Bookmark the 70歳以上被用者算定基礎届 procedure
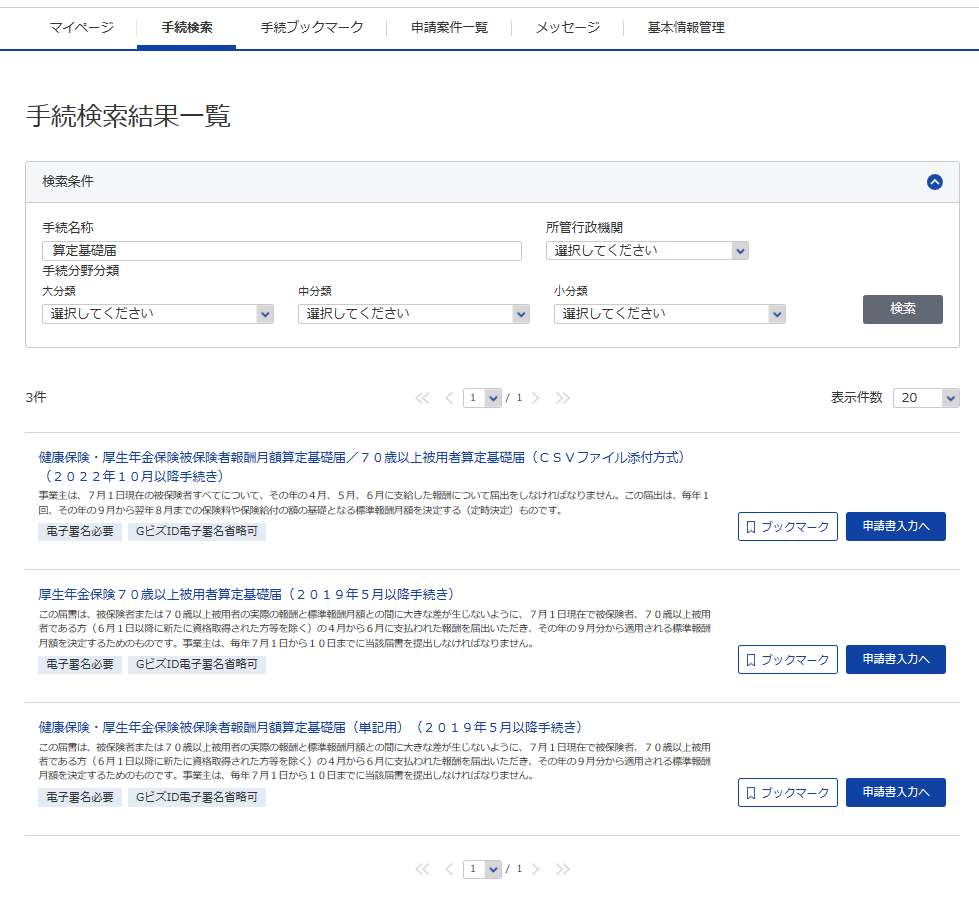 click(x=787, y=660)
